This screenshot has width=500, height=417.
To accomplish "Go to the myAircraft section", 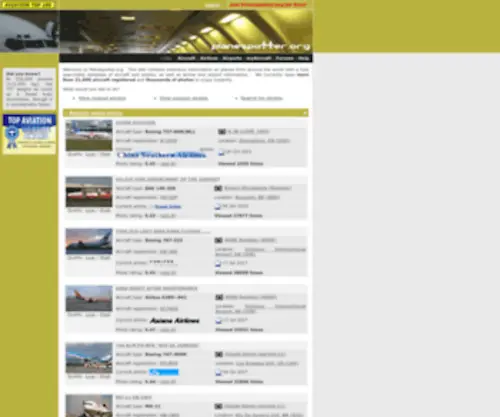I will (259, 58).
